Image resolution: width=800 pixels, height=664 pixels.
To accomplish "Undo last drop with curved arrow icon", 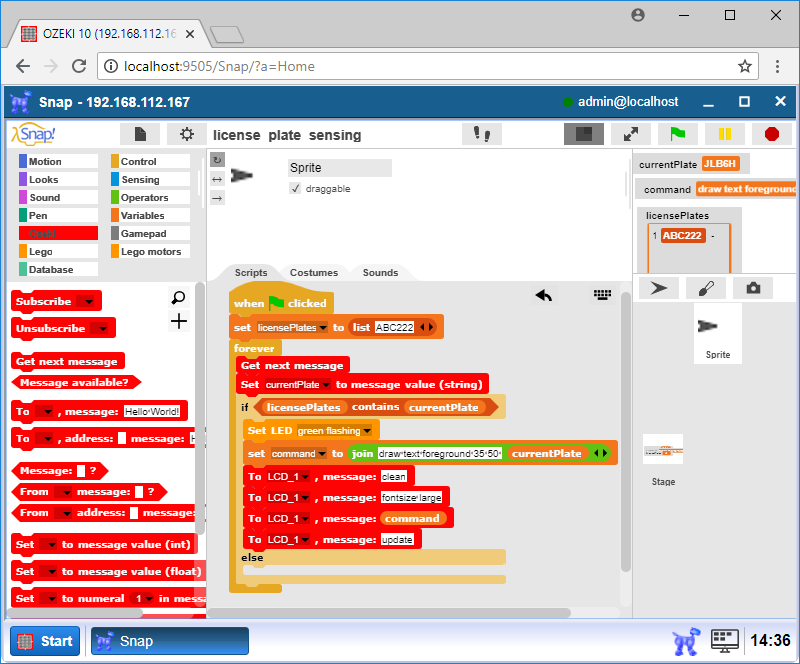I will click(x=544, y=295).
